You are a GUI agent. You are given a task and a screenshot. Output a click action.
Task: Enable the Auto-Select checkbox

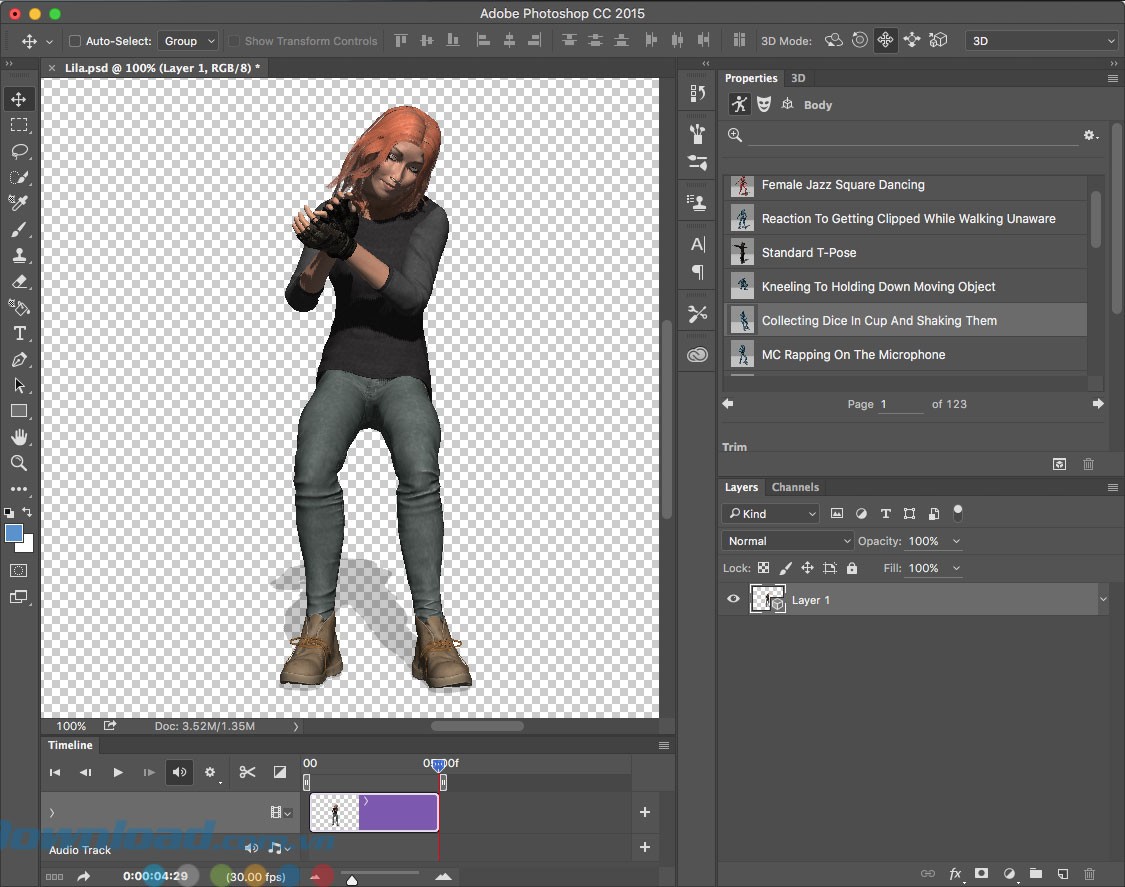point(74,41)
